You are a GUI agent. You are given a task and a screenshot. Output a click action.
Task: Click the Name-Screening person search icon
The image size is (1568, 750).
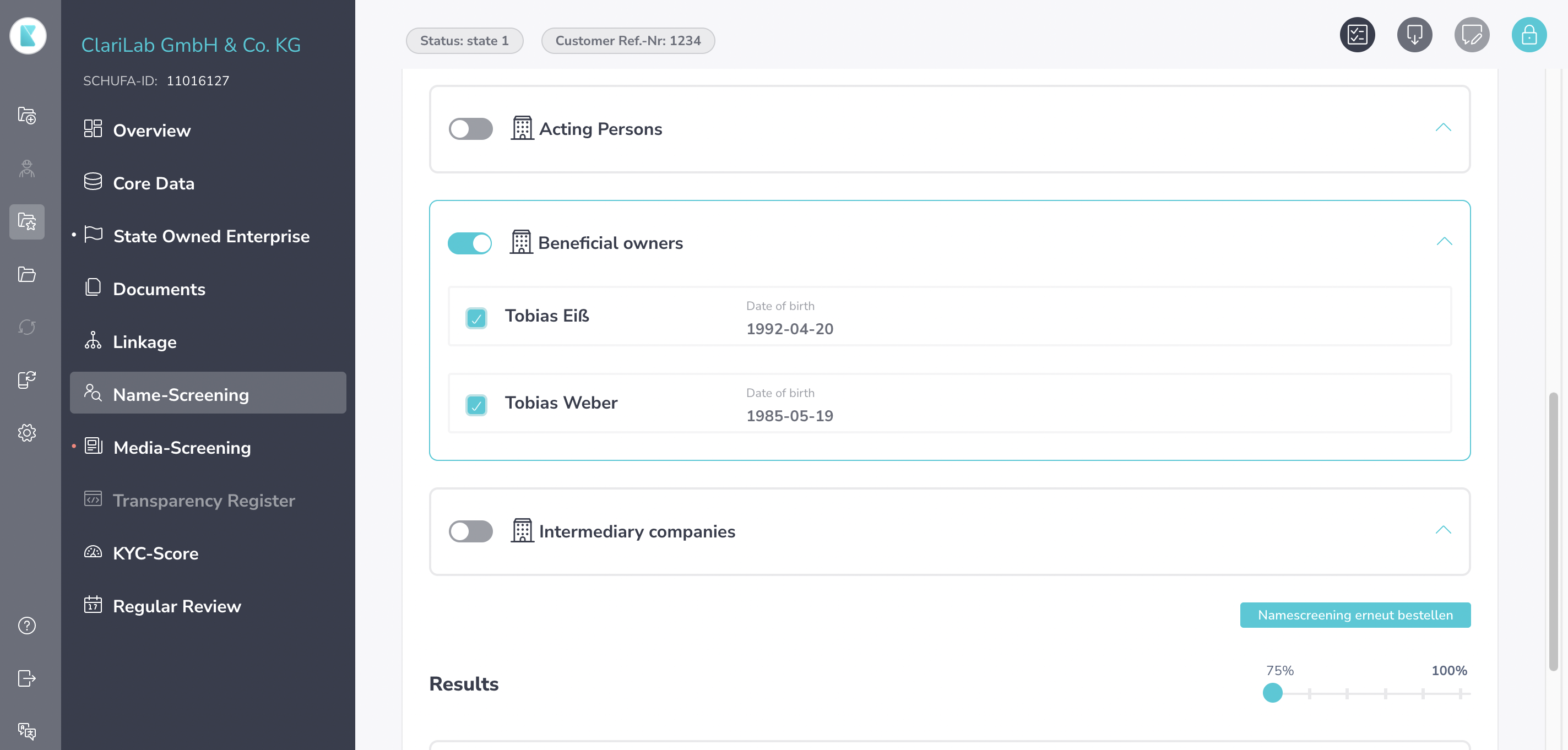(93, 392)
